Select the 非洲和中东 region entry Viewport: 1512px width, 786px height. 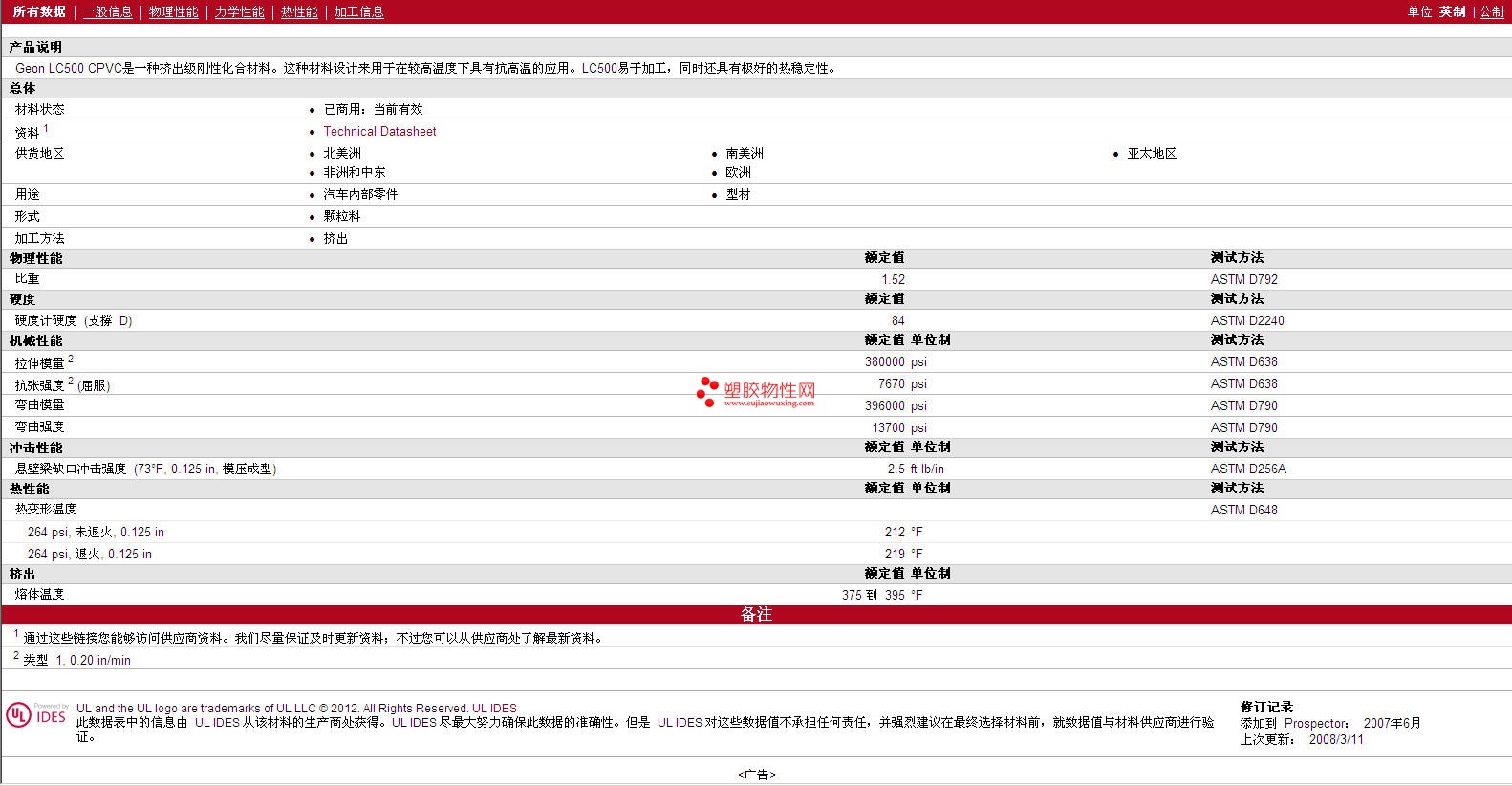tap(355, 172)
